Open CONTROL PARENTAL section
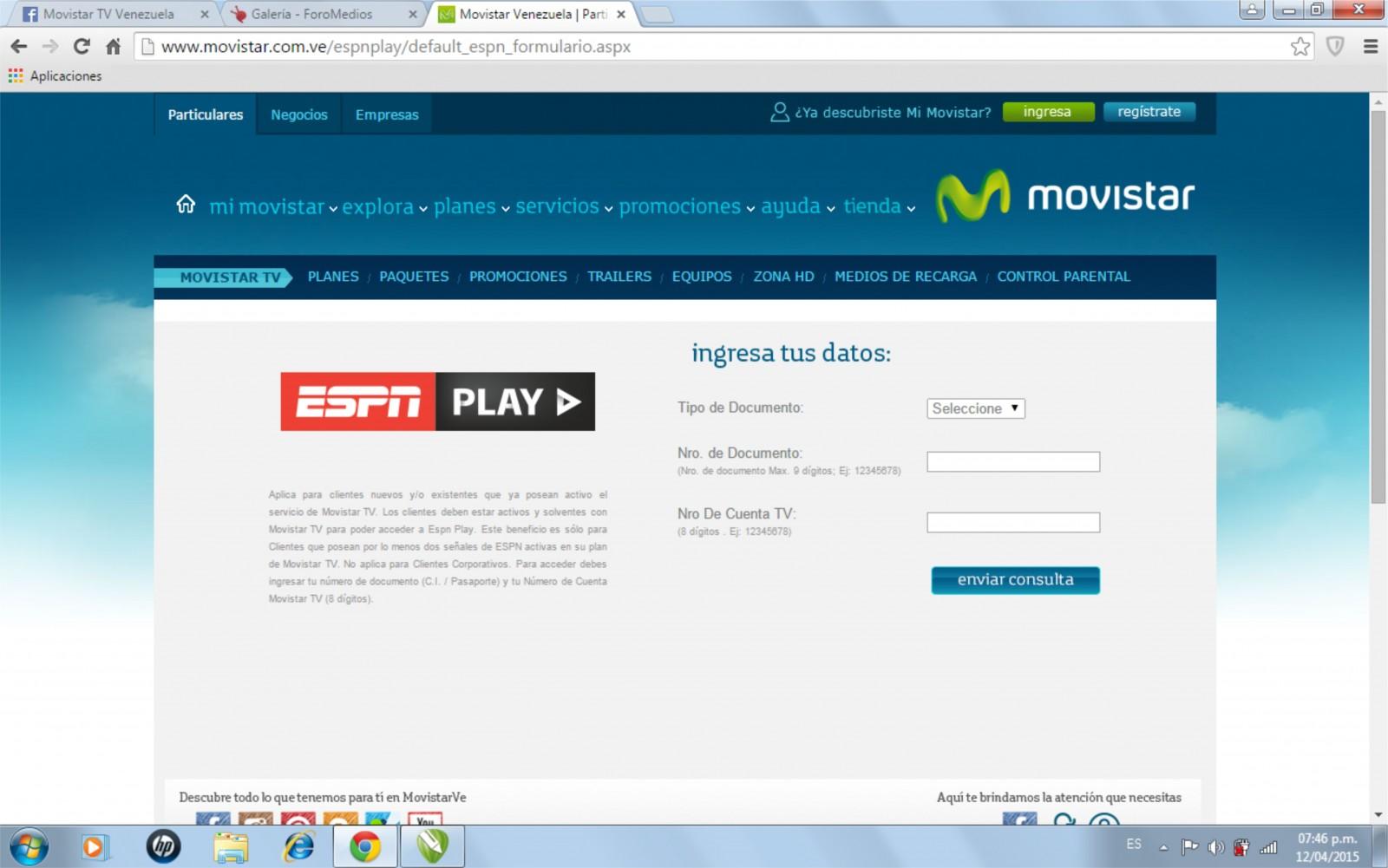The height and width of the screenshot is (868, 1388). click(x=1064, y=277)
